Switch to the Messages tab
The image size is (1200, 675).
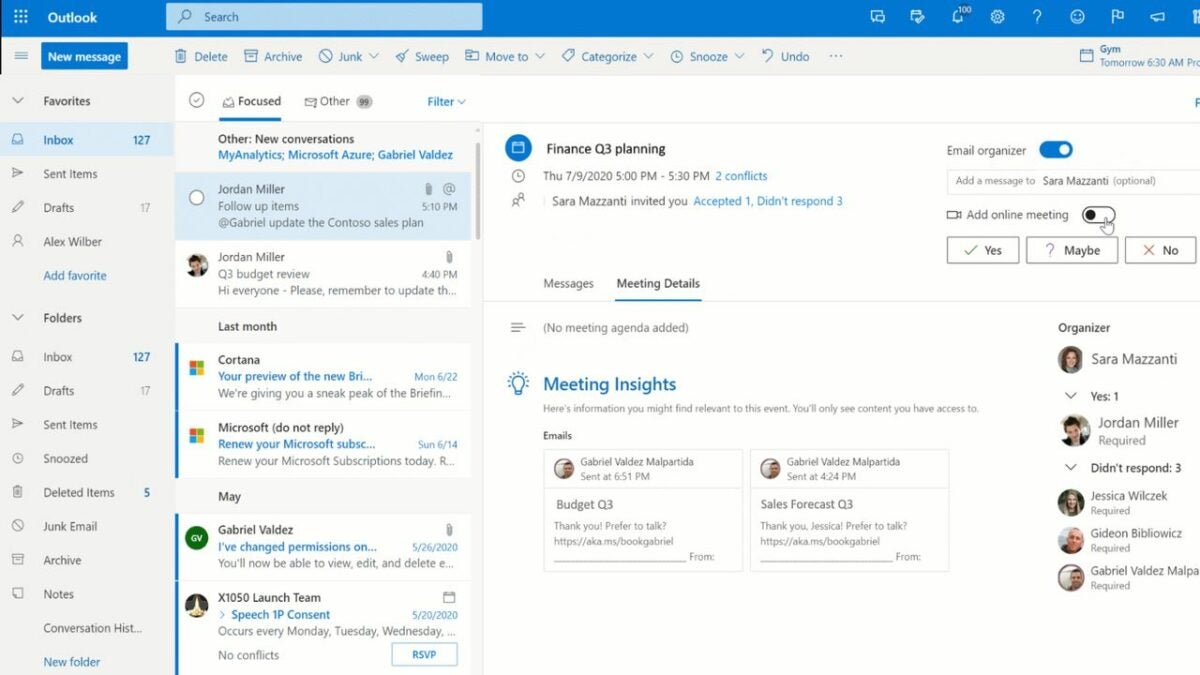pyautogui.click(x=569, y=283)
